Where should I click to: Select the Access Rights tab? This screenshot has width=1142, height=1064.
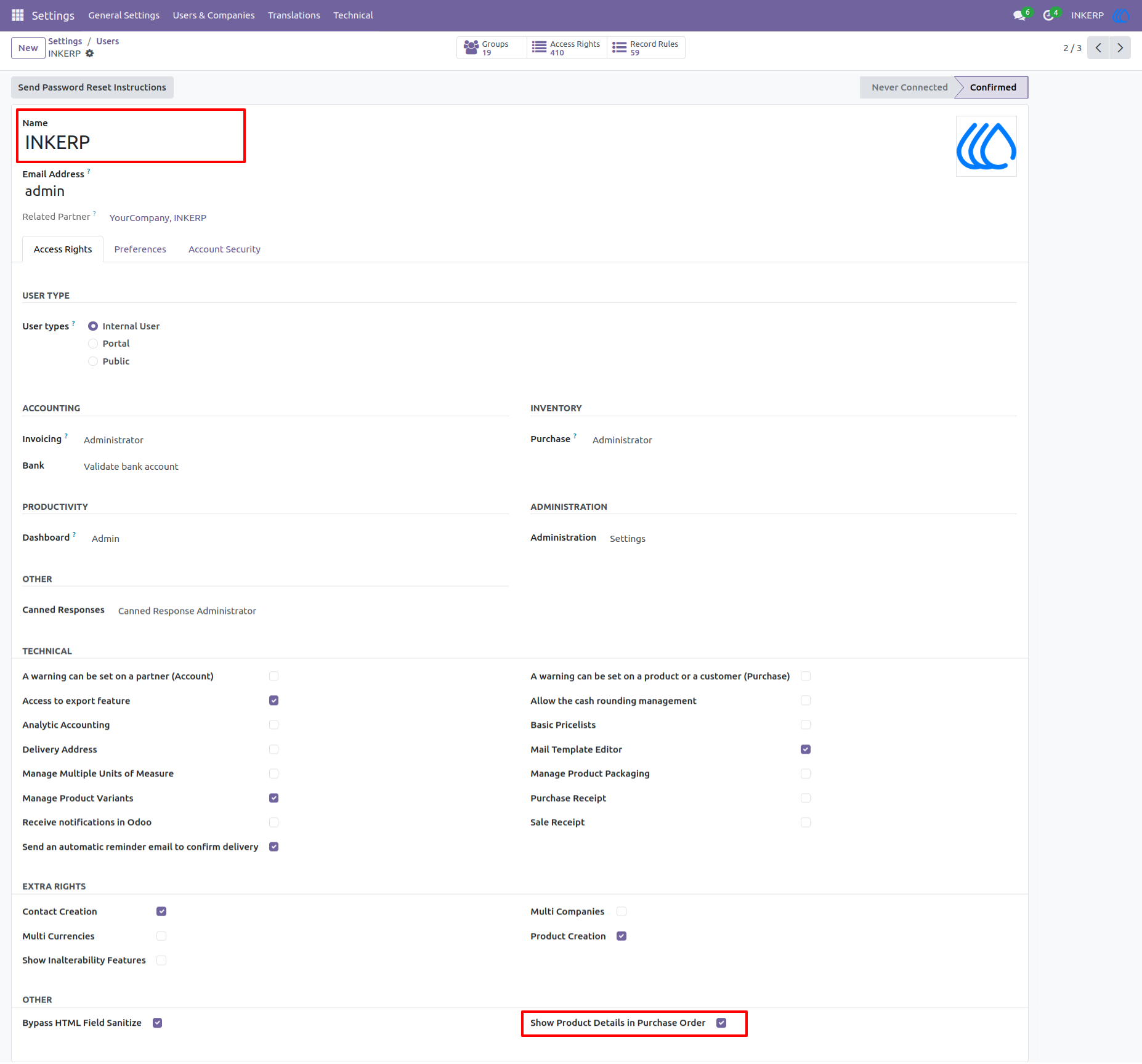click(x=63, y=249)
